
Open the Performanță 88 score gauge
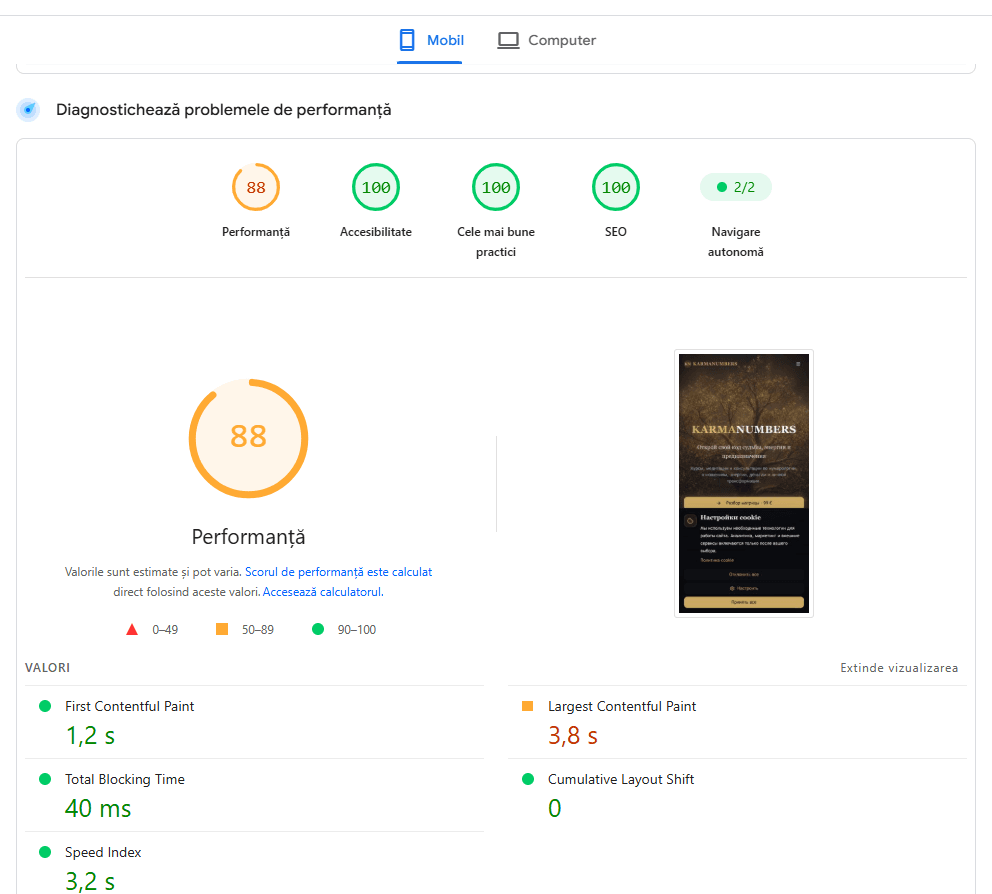coord(256,187)
